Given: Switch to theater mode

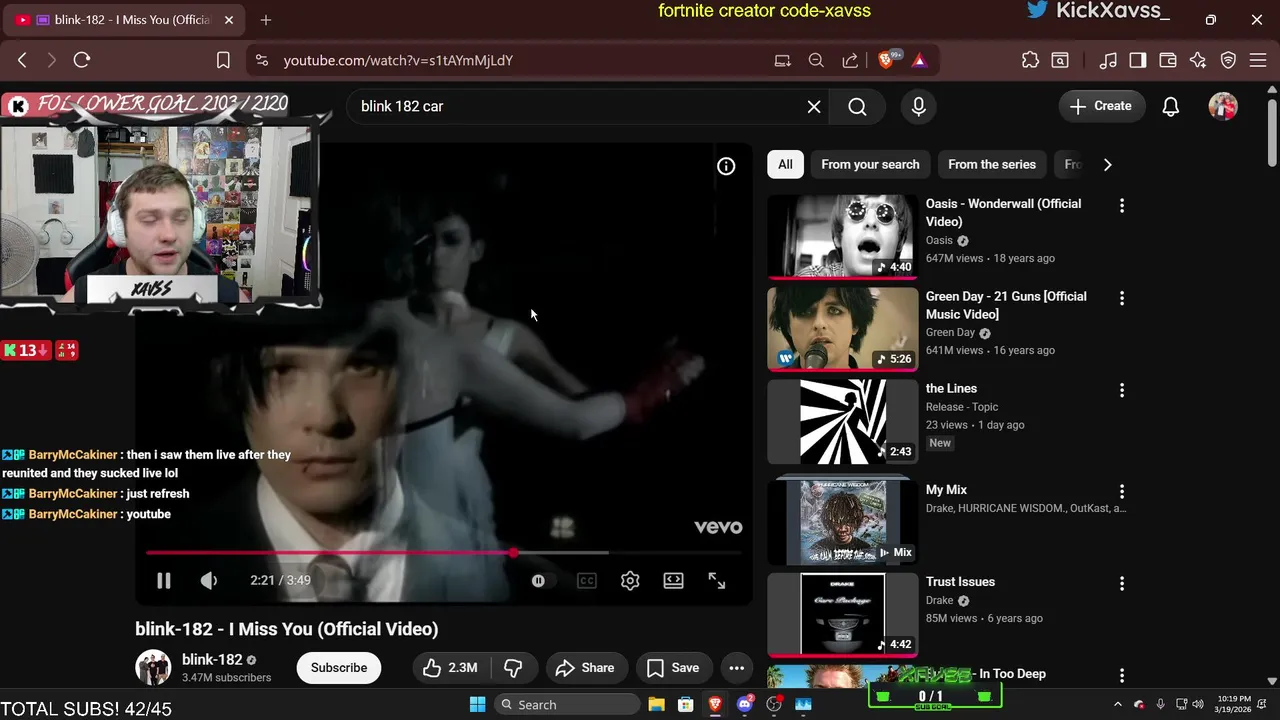Looking at the screenshot, I should [x=674, y=581].
